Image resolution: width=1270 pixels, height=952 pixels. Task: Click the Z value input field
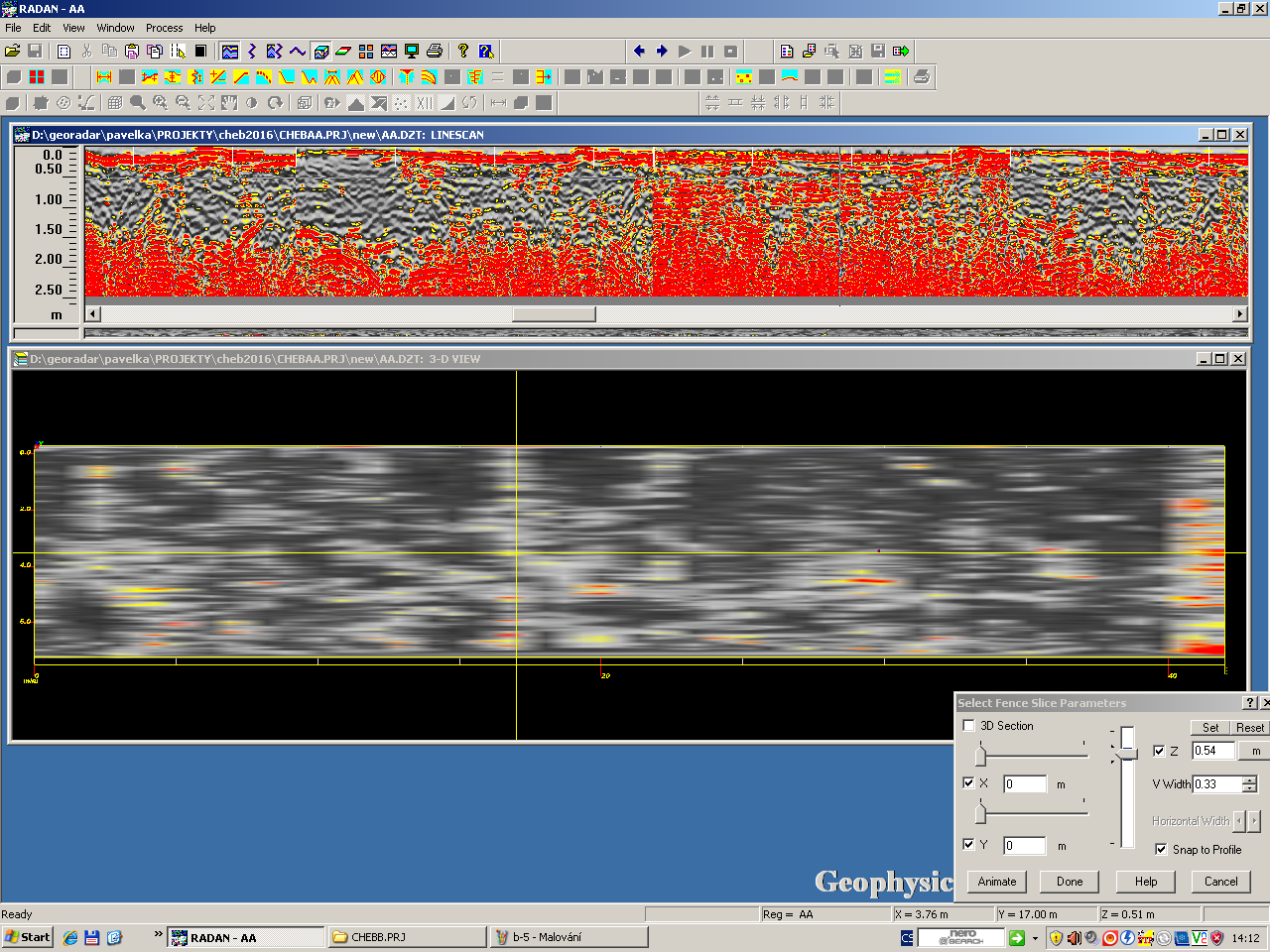point(1212,751)
